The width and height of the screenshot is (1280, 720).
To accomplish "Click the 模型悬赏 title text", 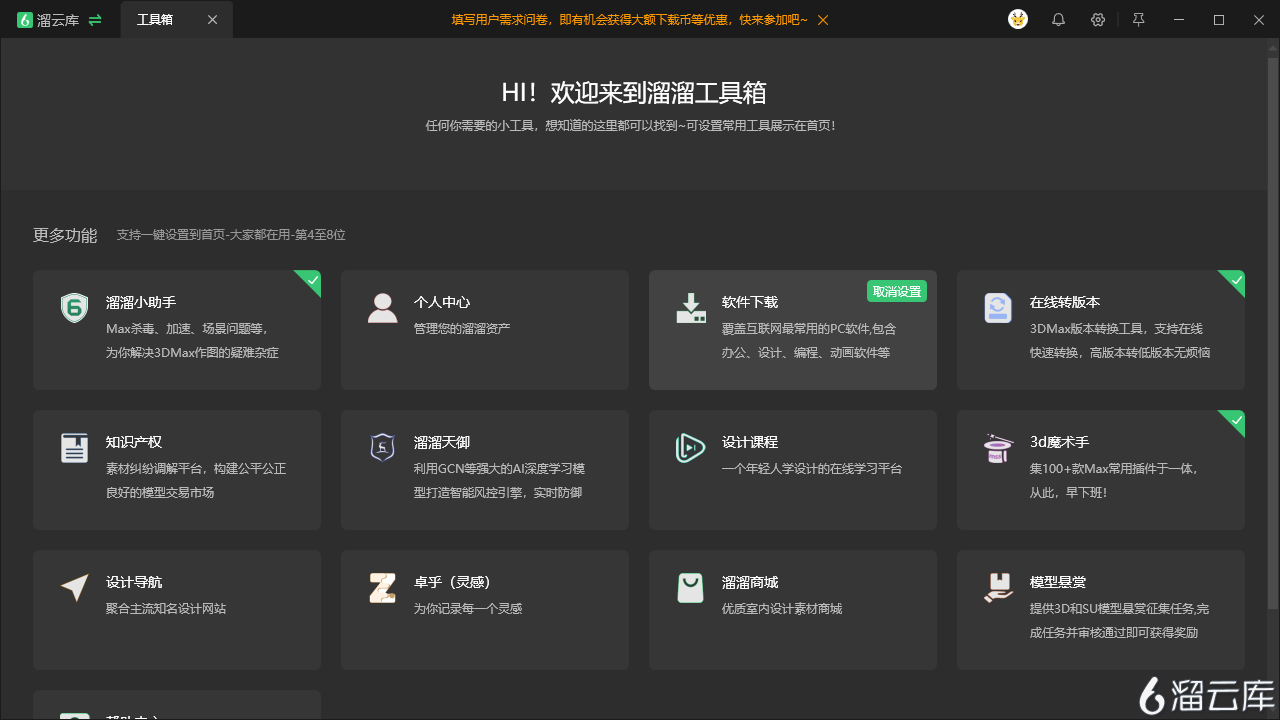I will click(x=1058, y=582).
